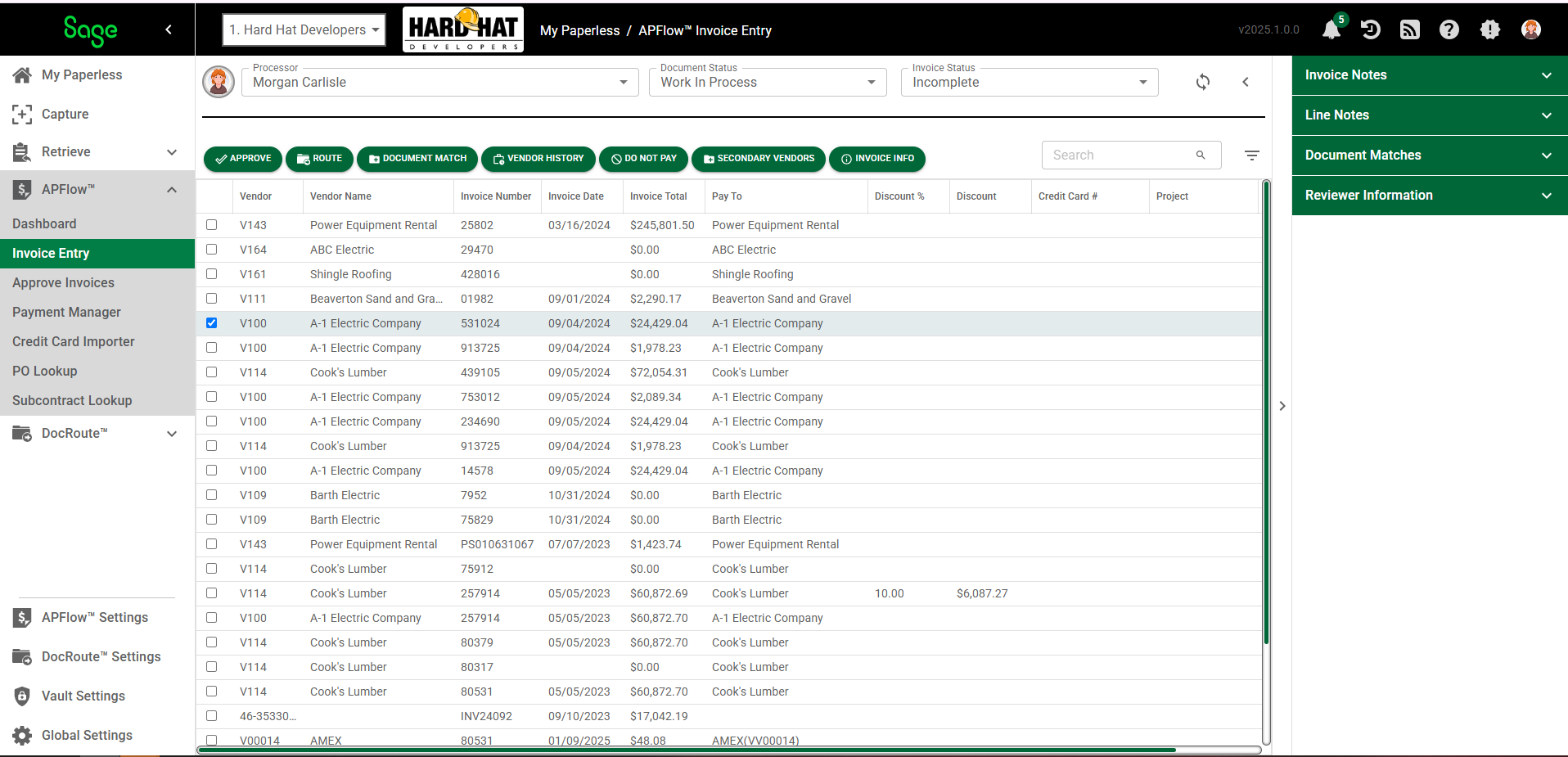1568x757 pixels.
Task: Click the Retrieve menu item
Action: tap(66, 151)
